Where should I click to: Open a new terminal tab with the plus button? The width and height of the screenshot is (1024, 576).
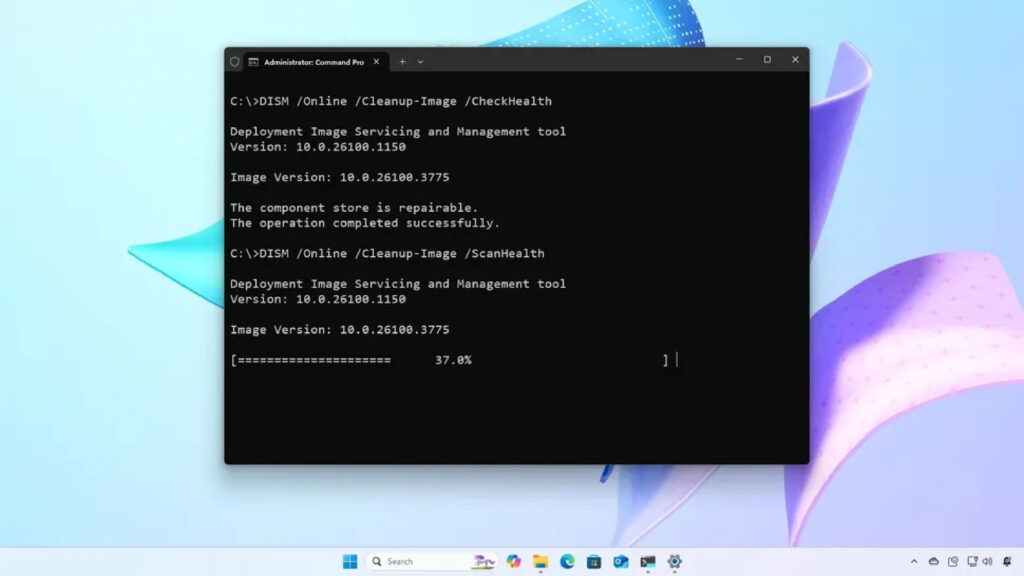tap(402, 61)
